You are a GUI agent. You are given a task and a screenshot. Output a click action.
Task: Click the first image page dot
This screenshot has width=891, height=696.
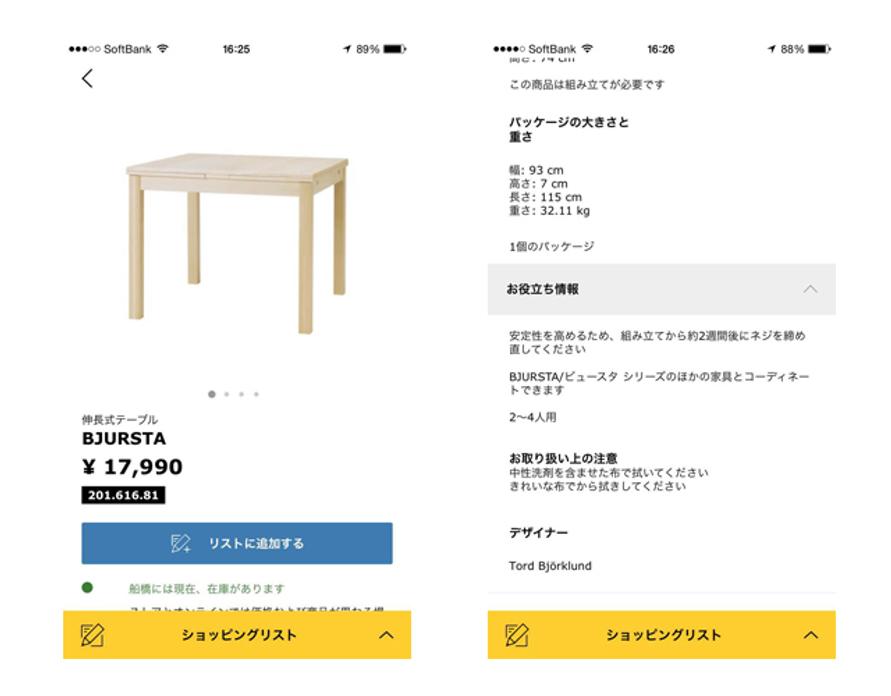tap(212, 395)
